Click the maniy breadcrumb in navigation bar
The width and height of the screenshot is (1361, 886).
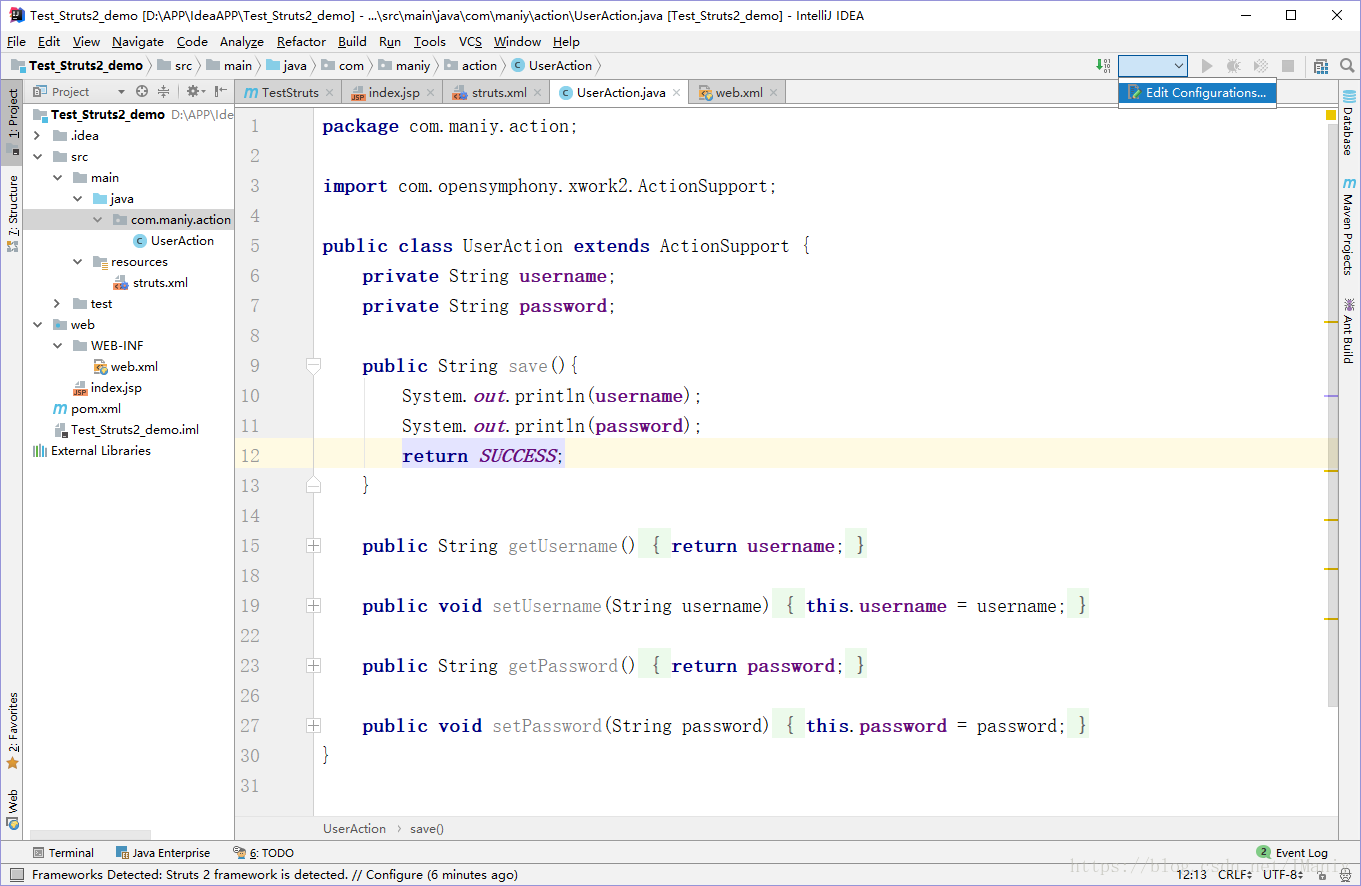(404, 66)
